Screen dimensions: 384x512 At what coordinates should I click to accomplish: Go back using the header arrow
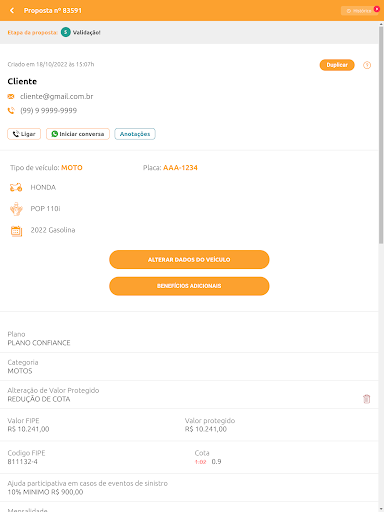tap(12, 11)
